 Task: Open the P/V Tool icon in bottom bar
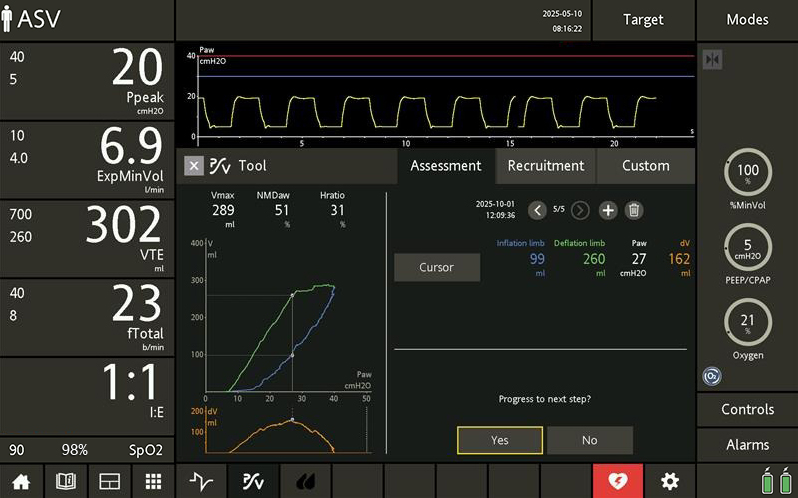(x=253, y=481)
